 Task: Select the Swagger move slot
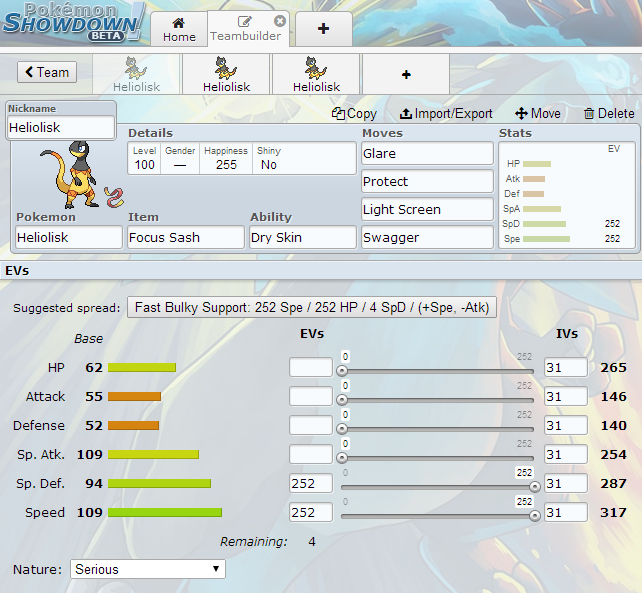(427, 237)
